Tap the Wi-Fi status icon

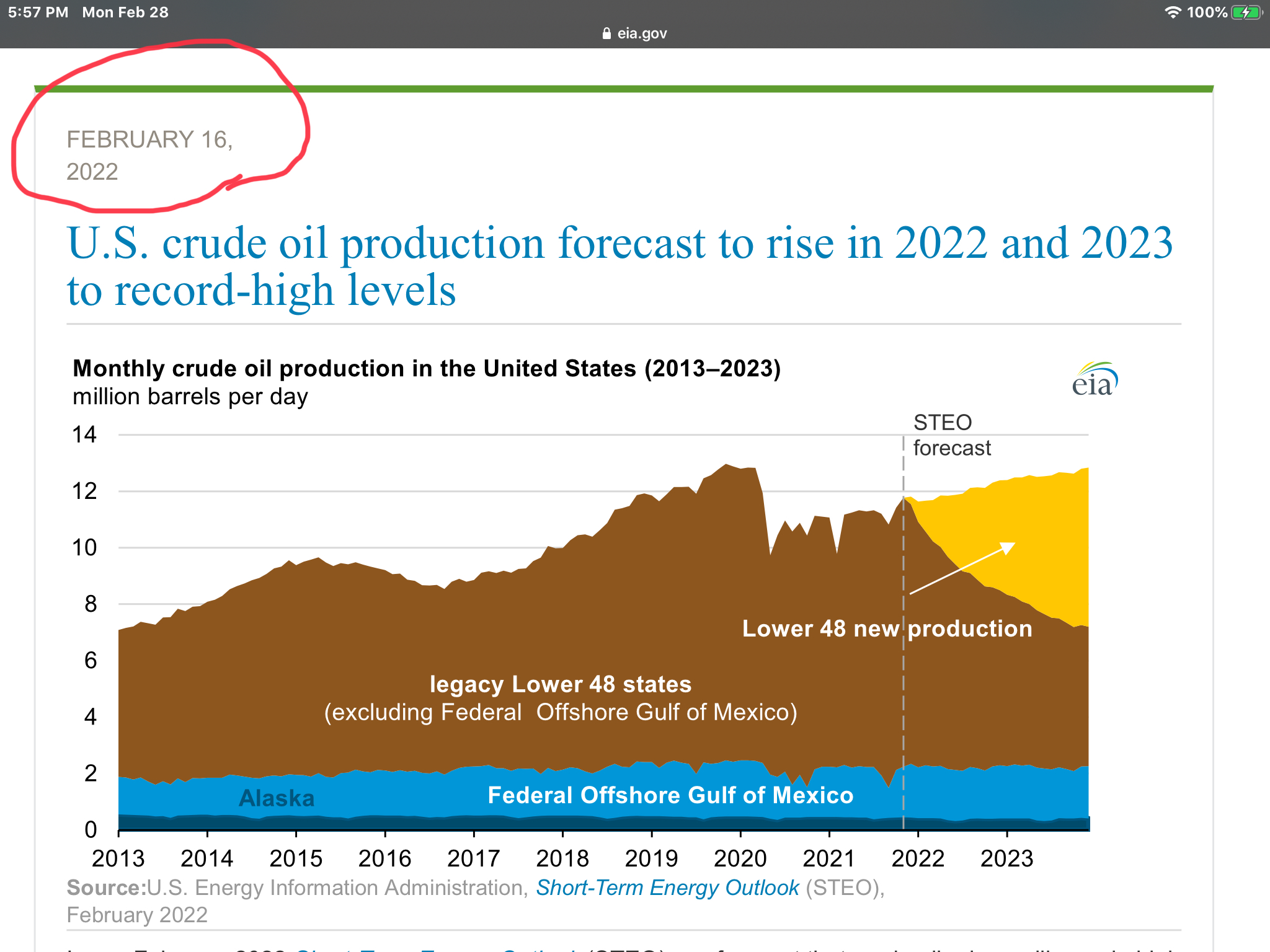[x=1172, y=12]
